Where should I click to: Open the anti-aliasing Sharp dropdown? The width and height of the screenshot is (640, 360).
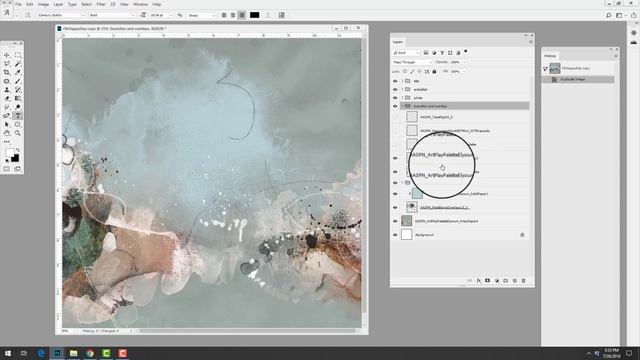pyautogui.click(x=201, y=15)
